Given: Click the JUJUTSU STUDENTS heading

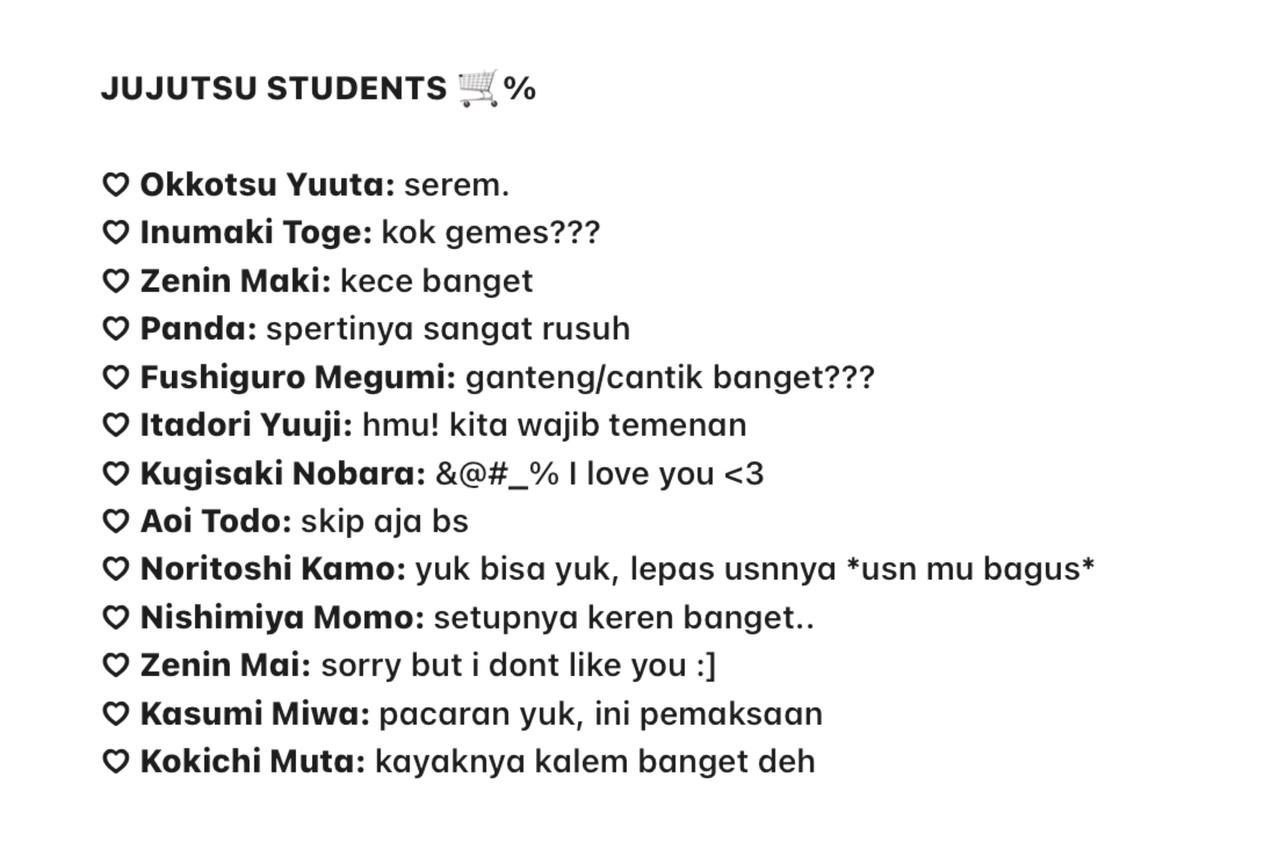Looking at the screenshot, I should click(274, 89).
